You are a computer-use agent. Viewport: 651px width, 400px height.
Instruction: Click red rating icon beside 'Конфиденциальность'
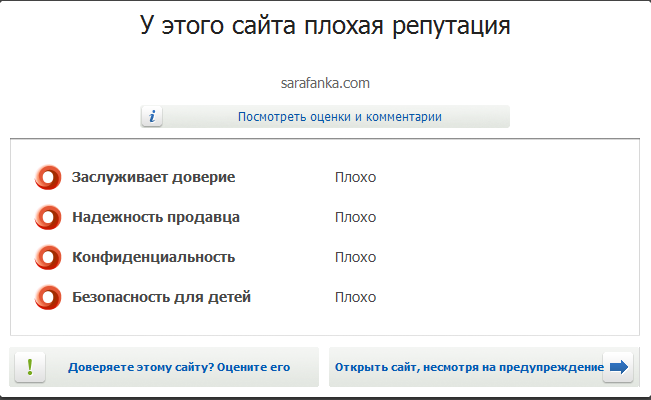coord(48,257)
